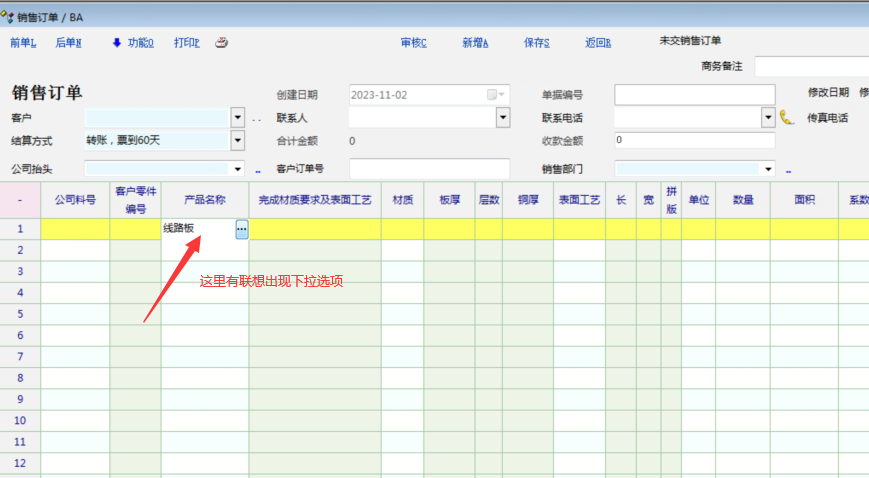Click the ellipsis button in the 产品名称 cell
Screen dimensions: 869x478
point(241,229)
